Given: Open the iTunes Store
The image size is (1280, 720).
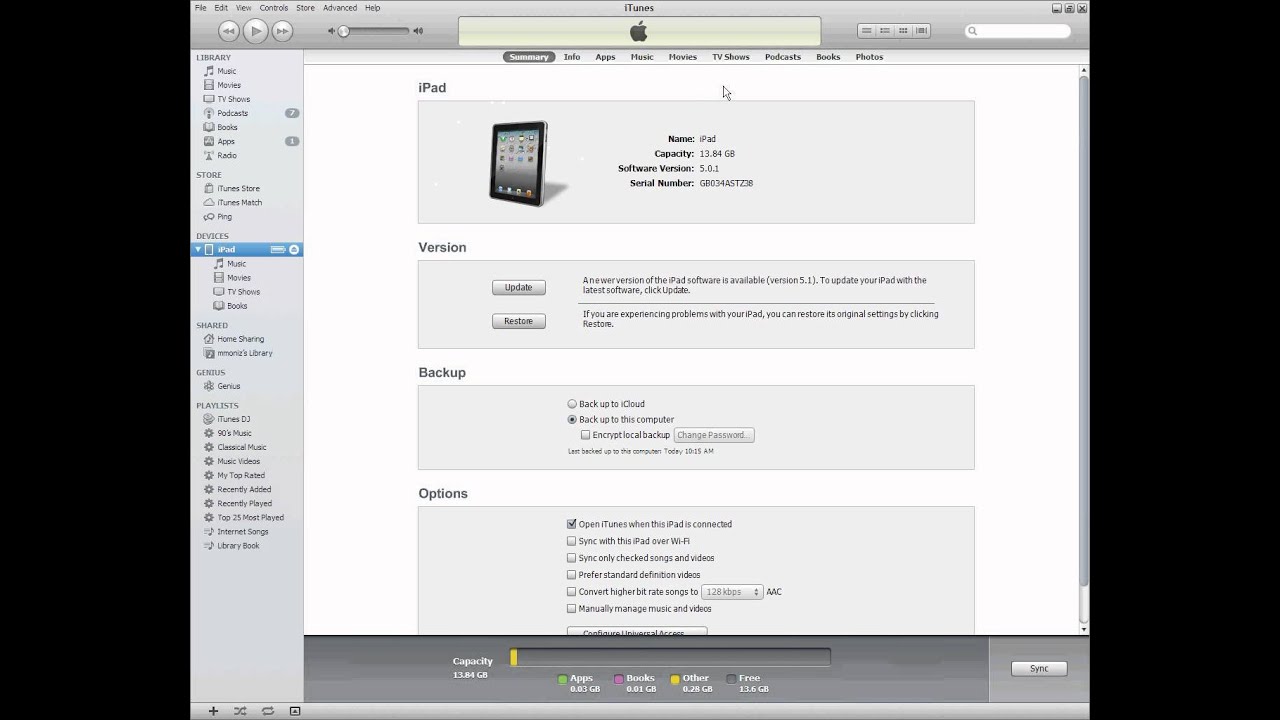Looking at the screenshot, I should click(238, 188).
